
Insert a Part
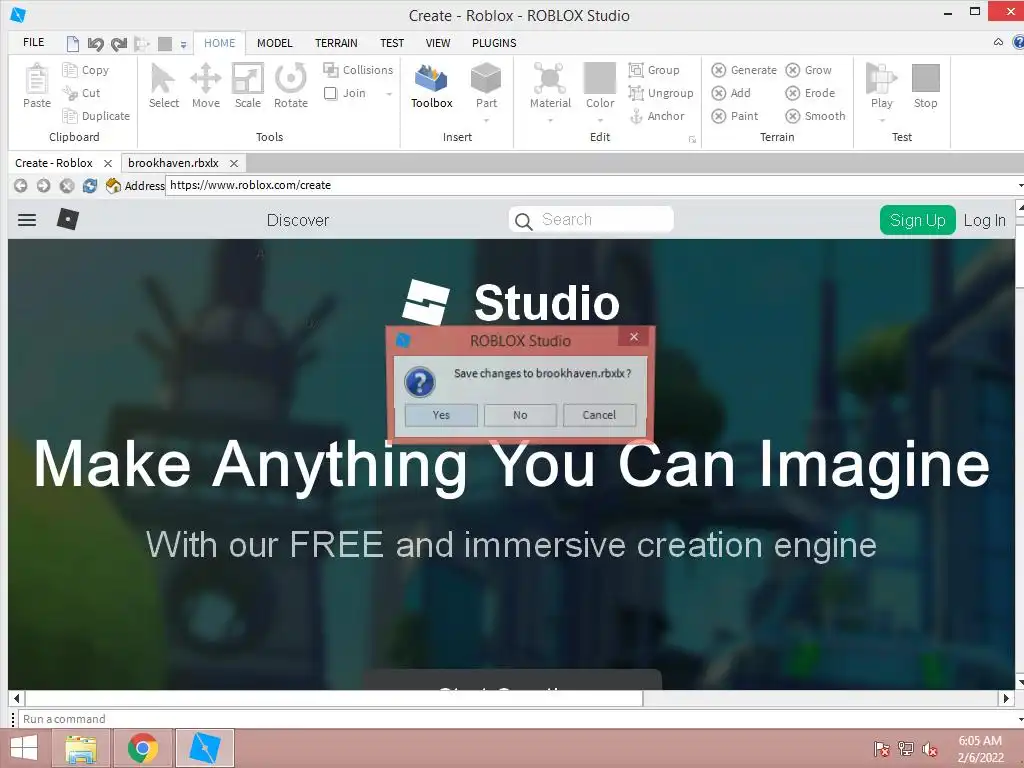click(x=486, y=86)
